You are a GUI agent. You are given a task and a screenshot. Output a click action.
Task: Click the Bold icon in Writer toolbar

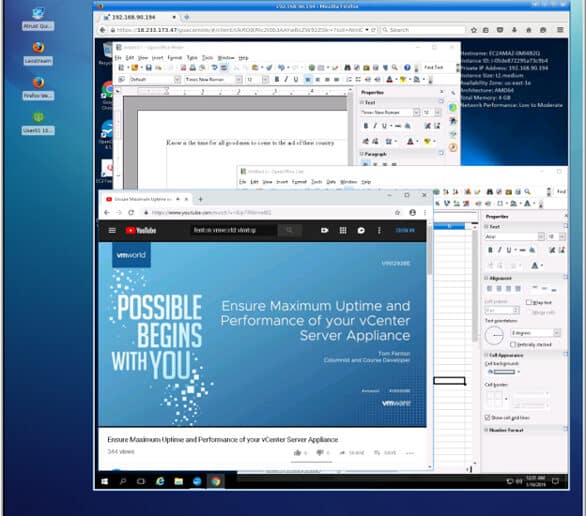pos(277,79)
